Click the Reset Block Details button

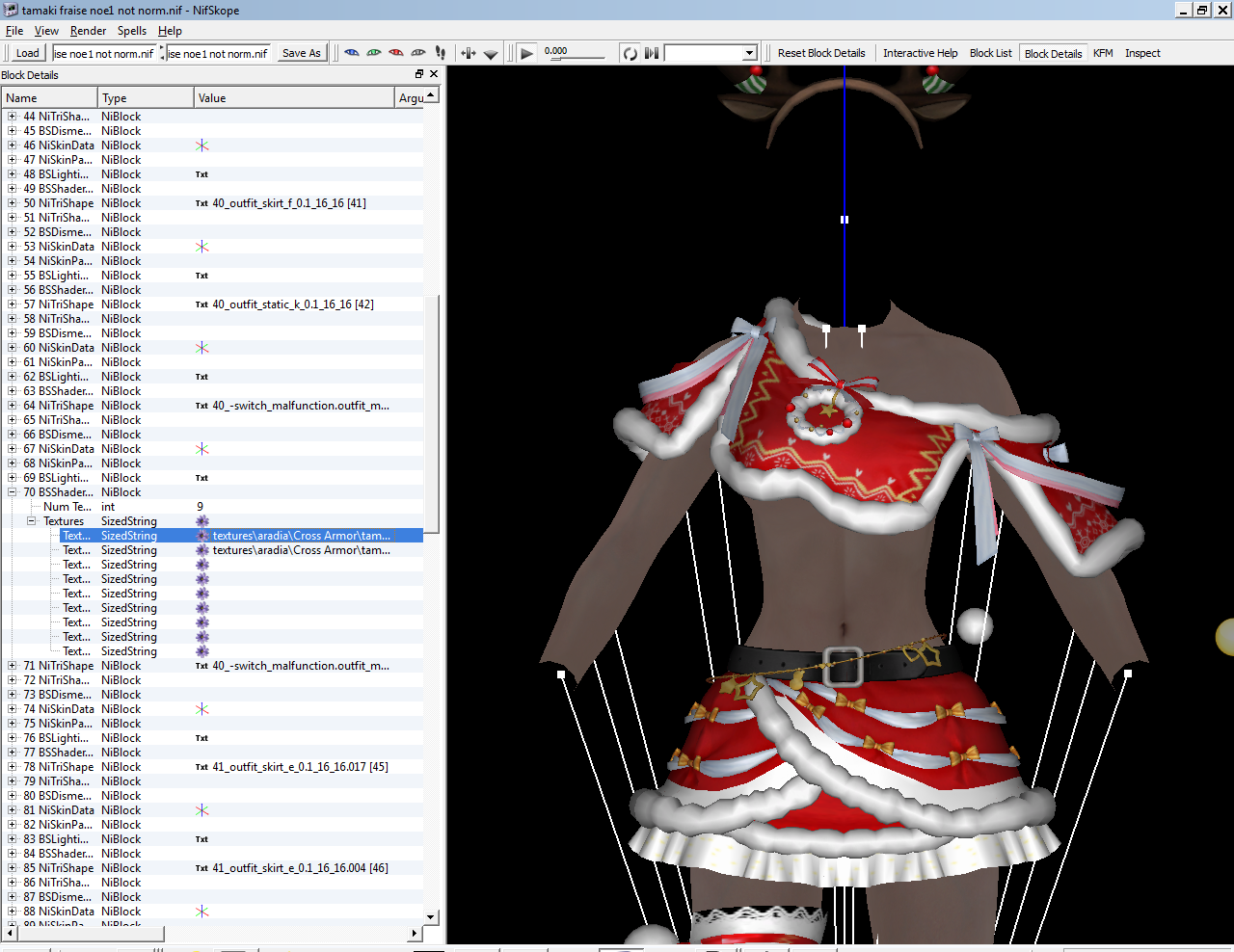pos(821,53)
